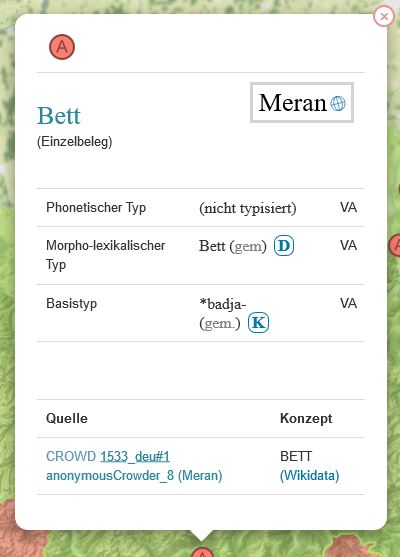This screenshot has height=557, width=400.
Task: Click the VA label in Basistyp row
Action: coord(348,303)
